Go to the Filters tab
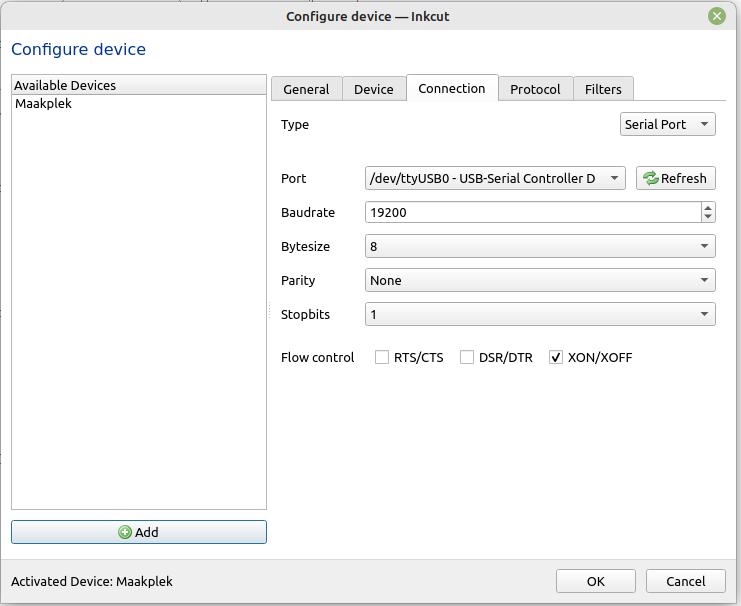The width and height of the screenshot is (741, 606). (x=603, y=89)
